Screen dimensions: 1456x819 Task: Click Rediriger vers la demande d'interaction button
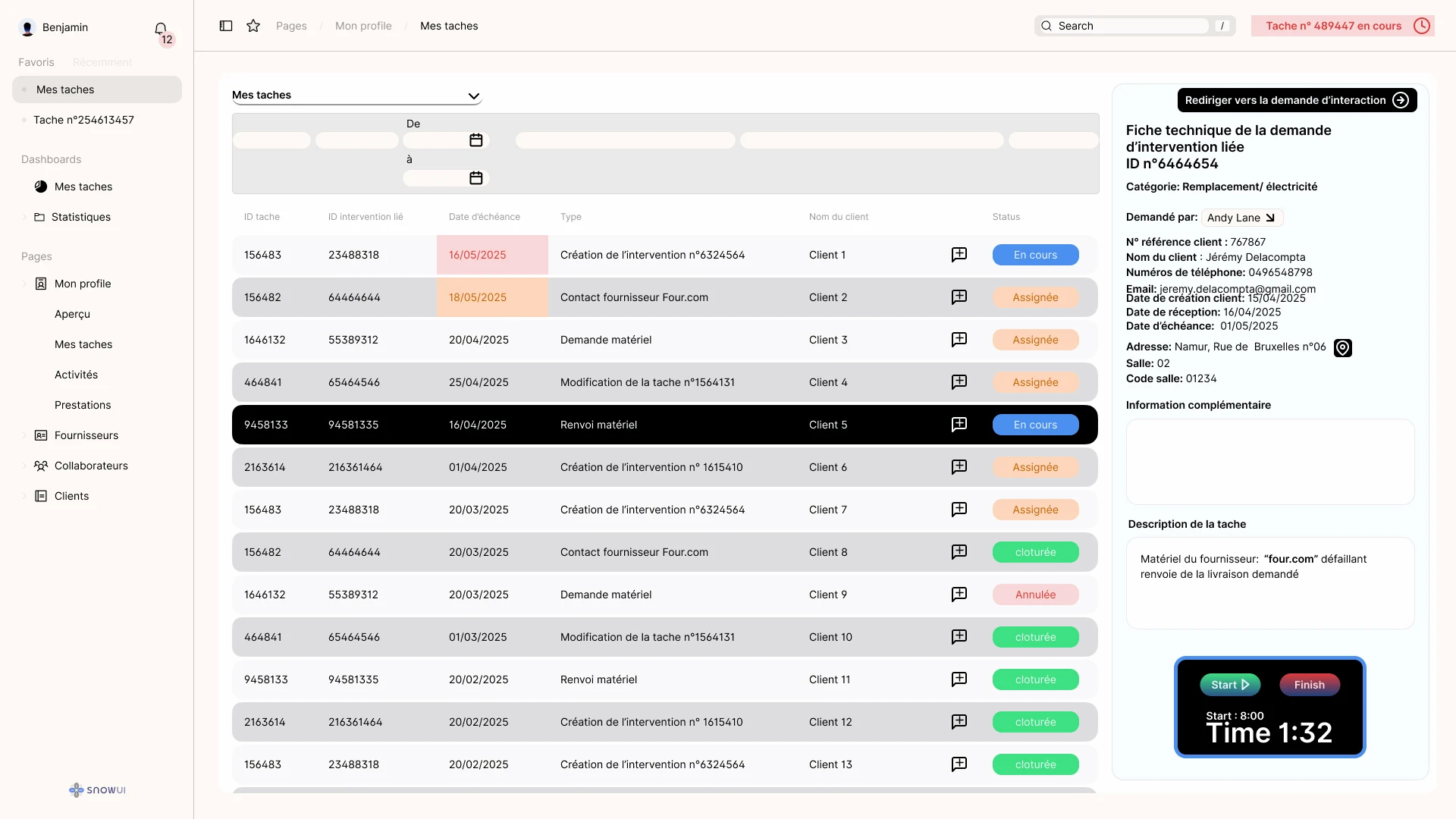pyautogui.click(x=1297, y=100)
